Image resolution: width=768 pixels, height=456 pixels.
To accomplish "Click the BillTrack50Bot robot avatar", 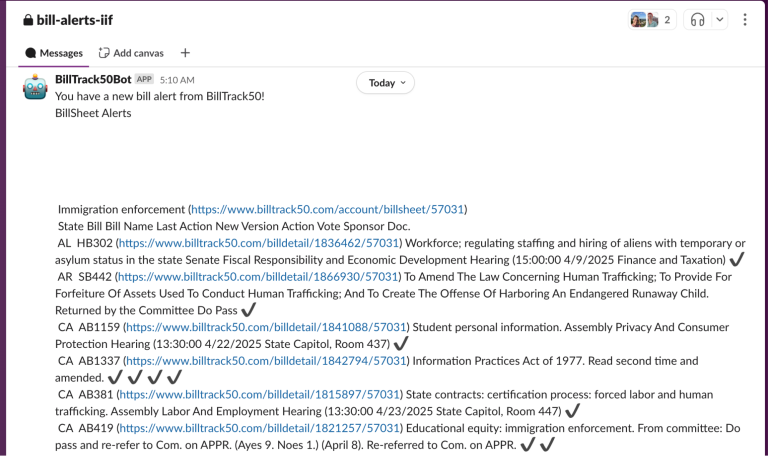I will click(35, 87).
